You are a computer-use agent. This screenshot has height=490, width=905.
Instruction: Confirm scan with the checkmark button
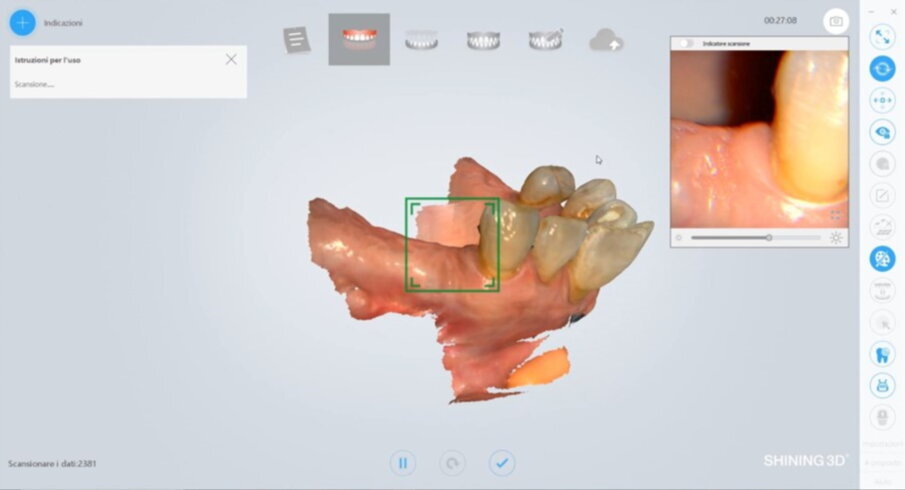pos(502,463)
